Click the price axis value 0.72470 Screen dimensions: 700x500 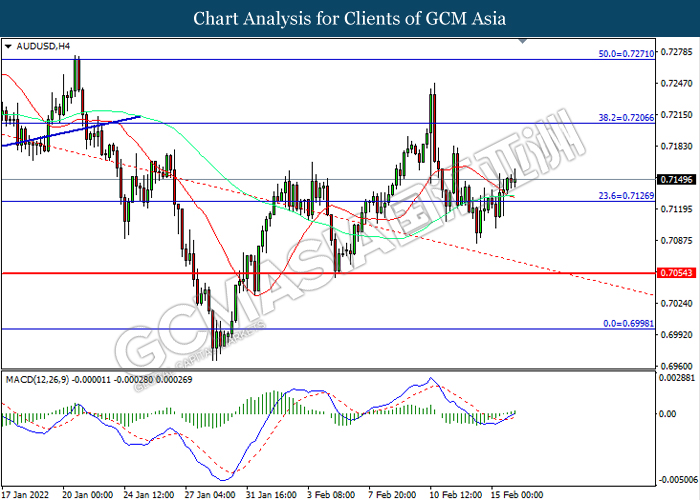tap(676, 83)
